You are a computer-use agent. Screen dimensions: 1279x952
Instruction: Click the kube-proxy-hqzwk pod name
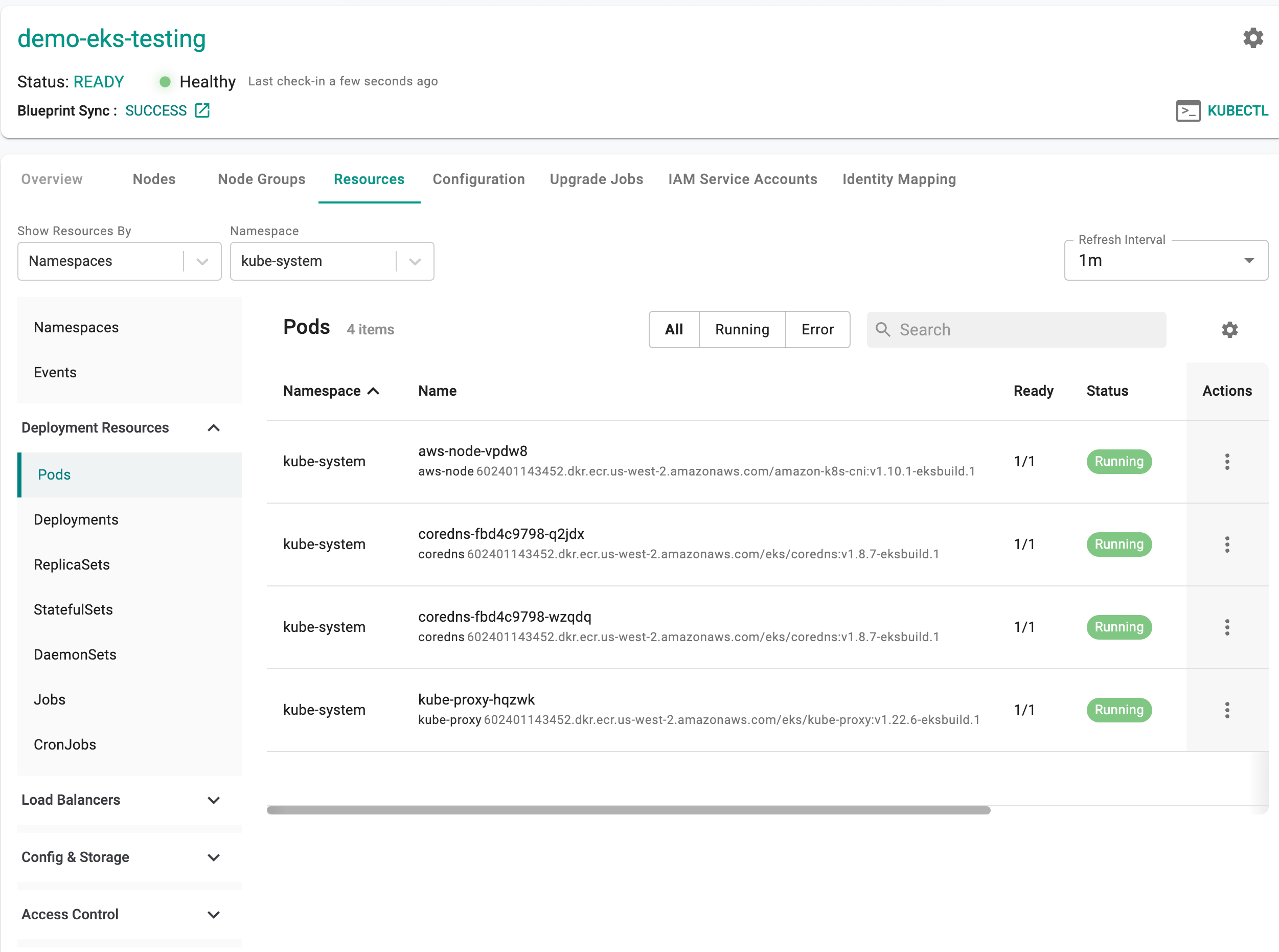(x=476, y=700)
